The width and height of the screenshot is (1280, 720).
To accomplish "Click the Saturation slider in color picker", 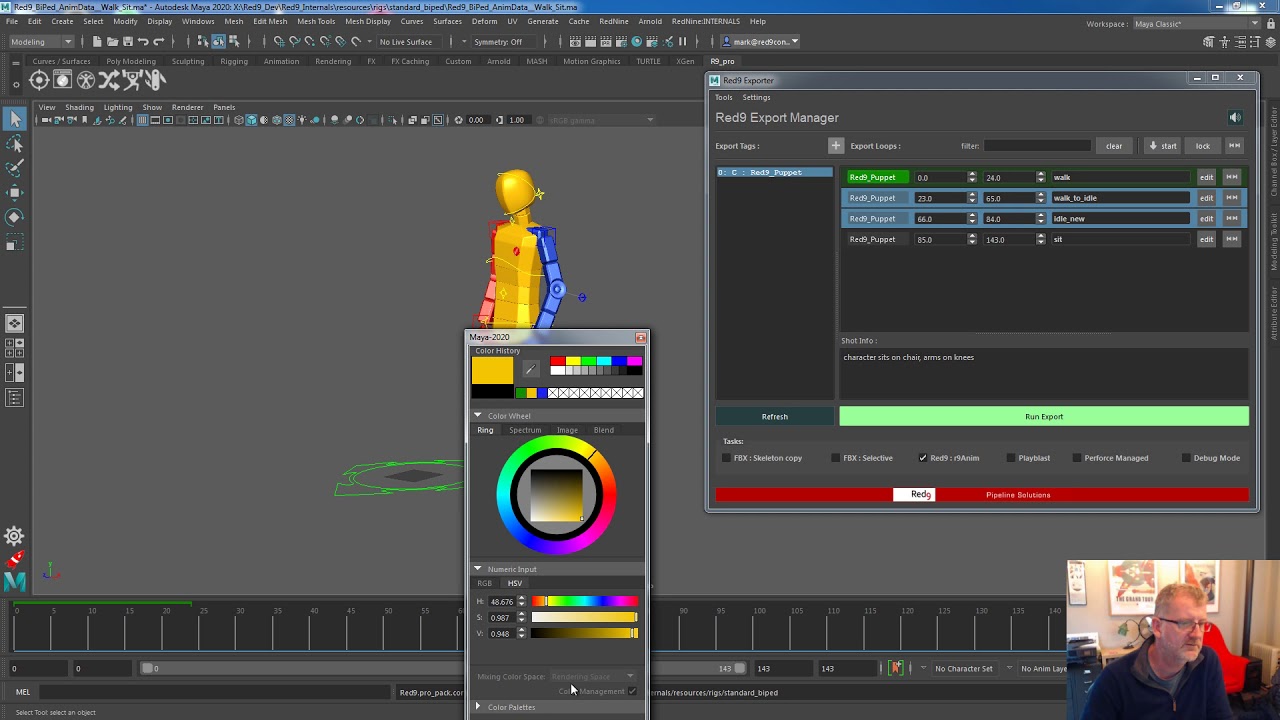I will pyautogui.click(x=584, y=617).
